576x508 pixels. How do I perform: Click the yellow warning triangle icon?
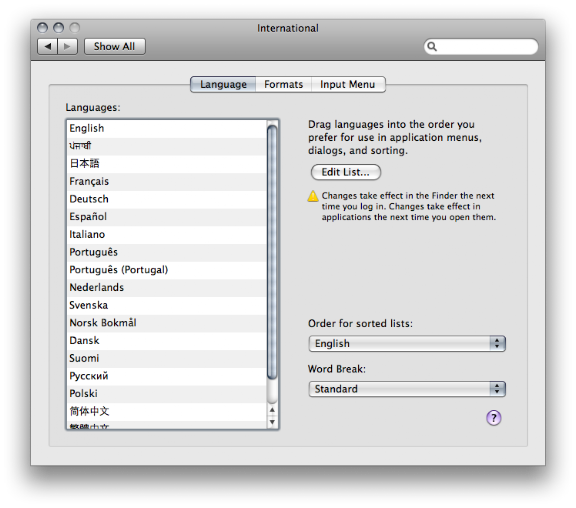313,196
